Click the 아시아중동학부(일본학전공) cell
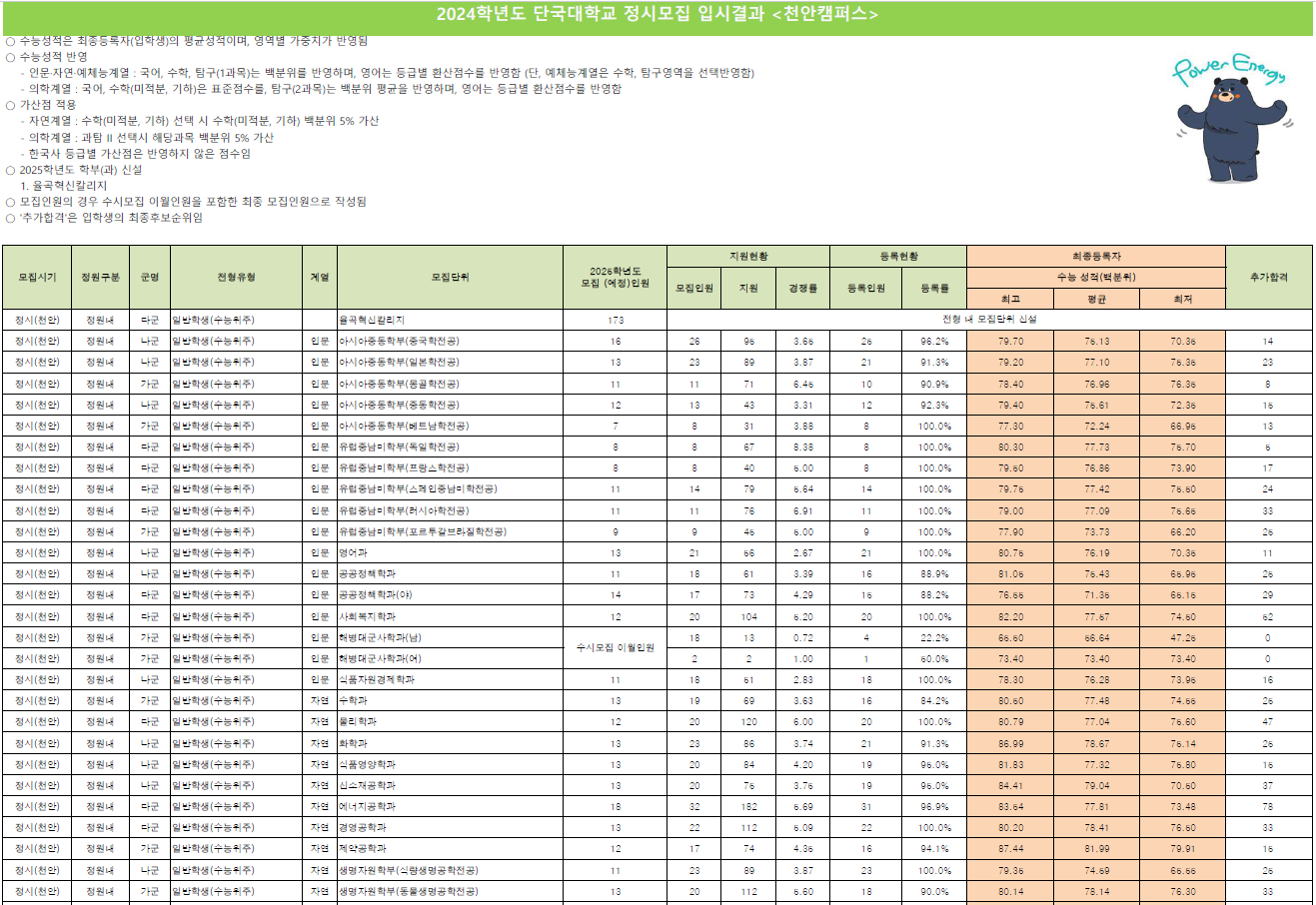 450,363
